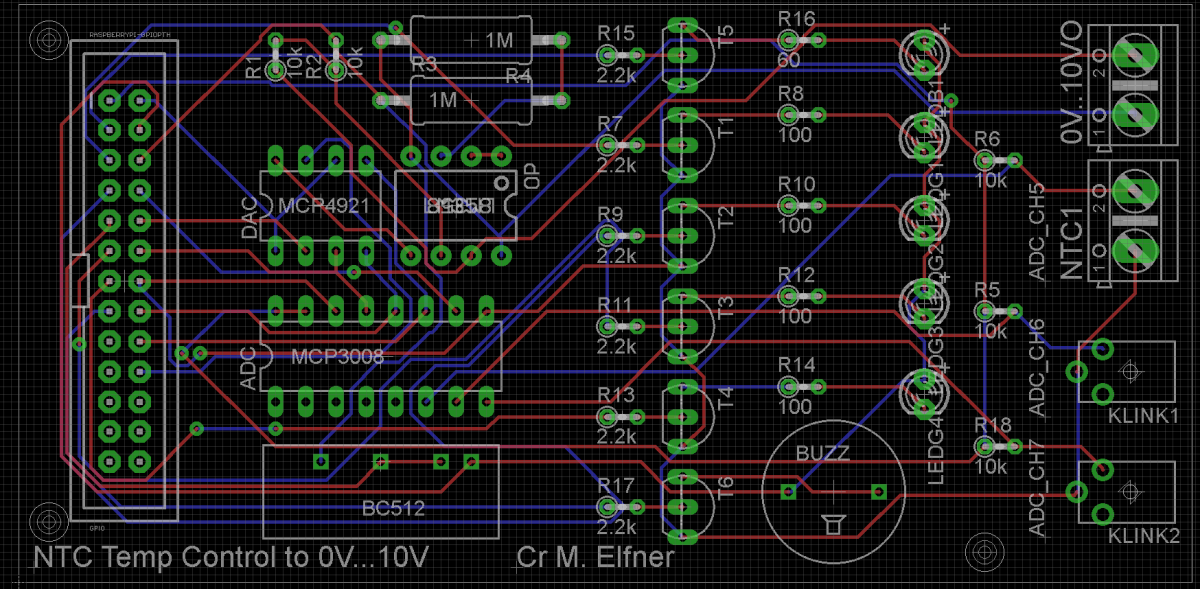
Task: Click the crosshair symbol of the KLINK2 jack
Action: 1131,491
